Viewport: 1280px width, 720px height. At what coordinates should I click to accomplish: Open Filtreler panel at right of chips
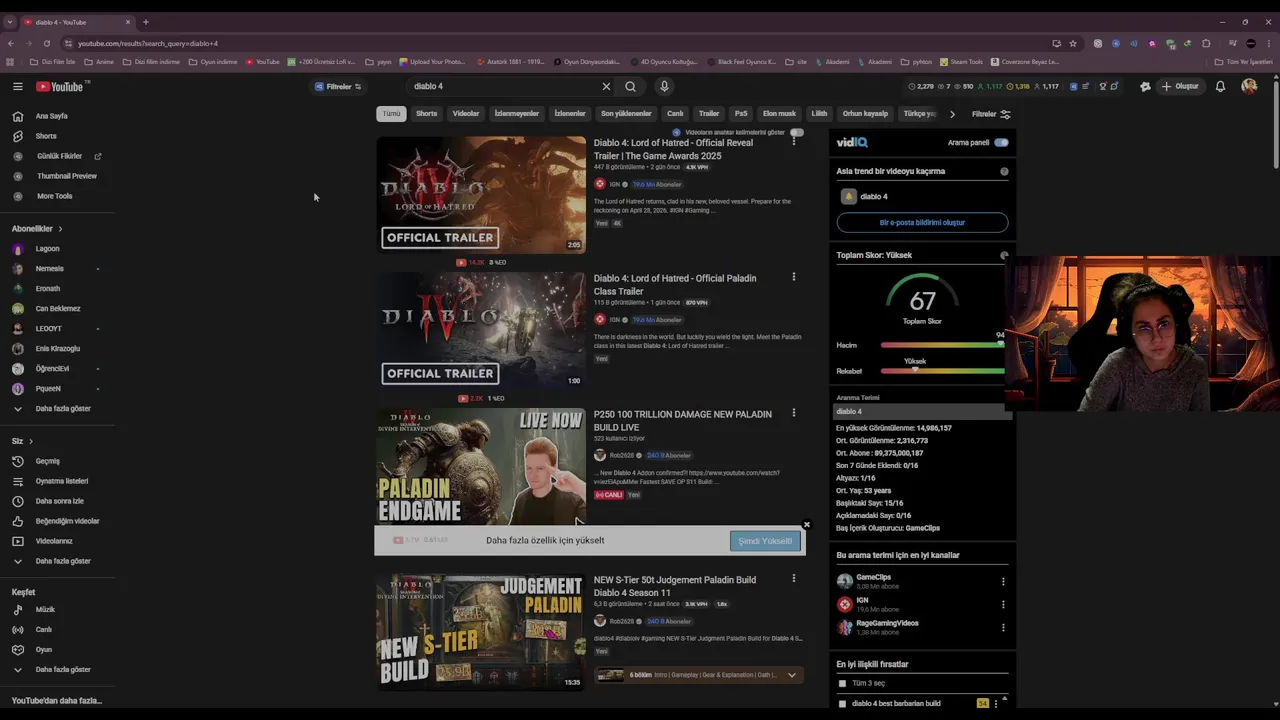(991, 114)
